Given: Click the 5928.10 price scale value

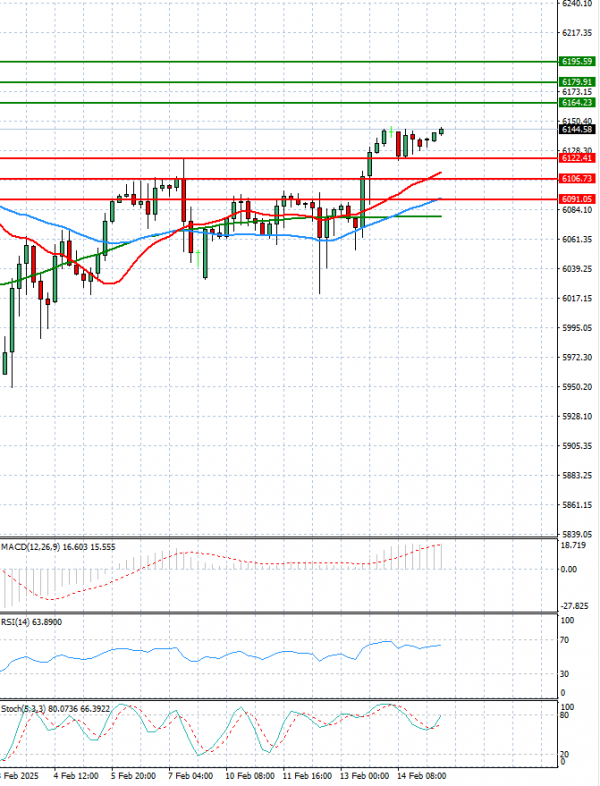Looking at the screenshot, I should pyautogui.click(x=577, y=417).
